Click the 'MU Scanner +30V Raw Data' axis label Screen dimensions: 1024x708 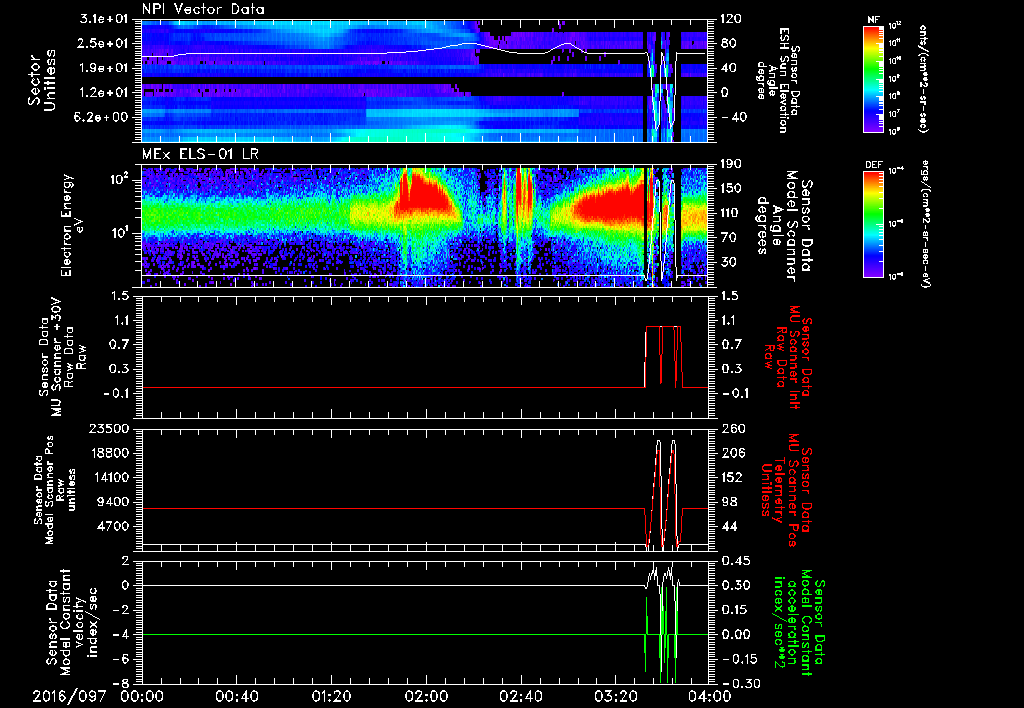tap(61, 357)
